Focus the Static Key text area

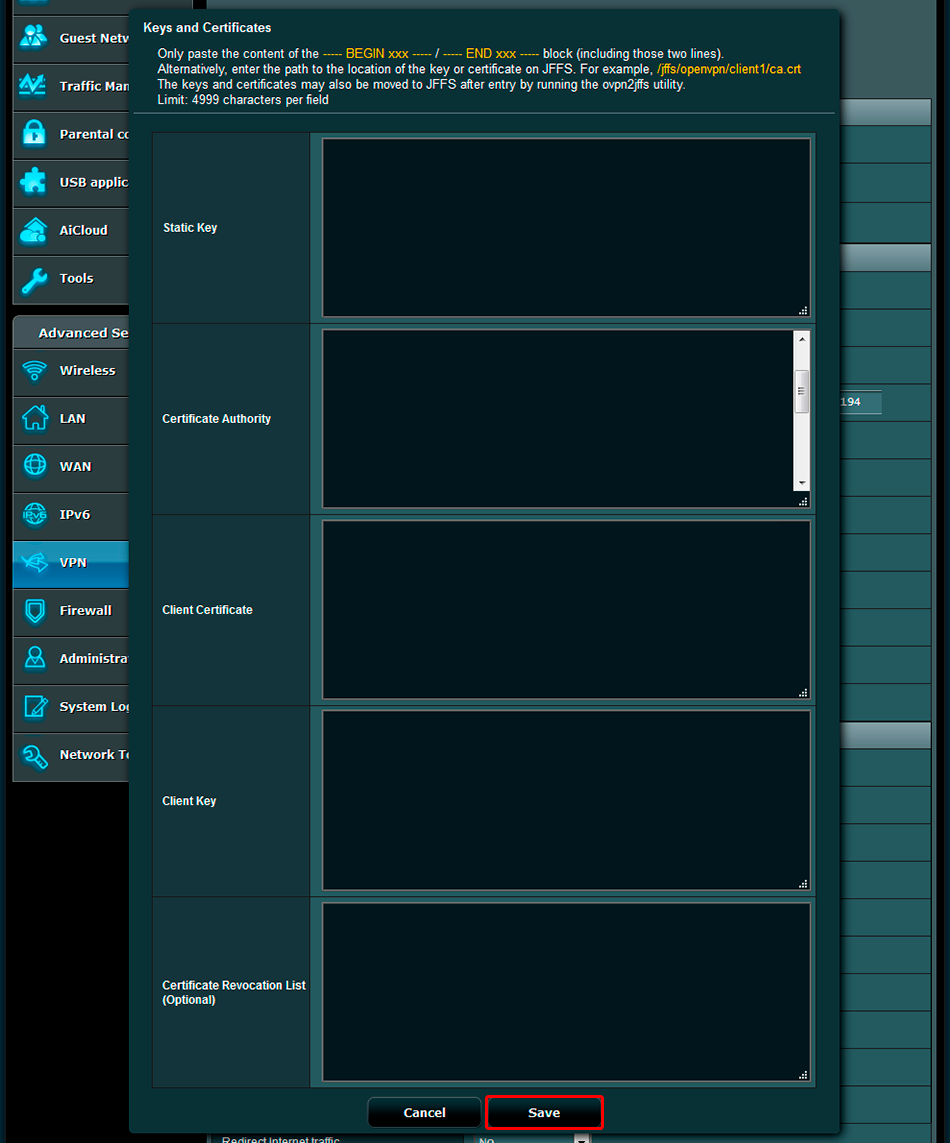tap(565, 228)
